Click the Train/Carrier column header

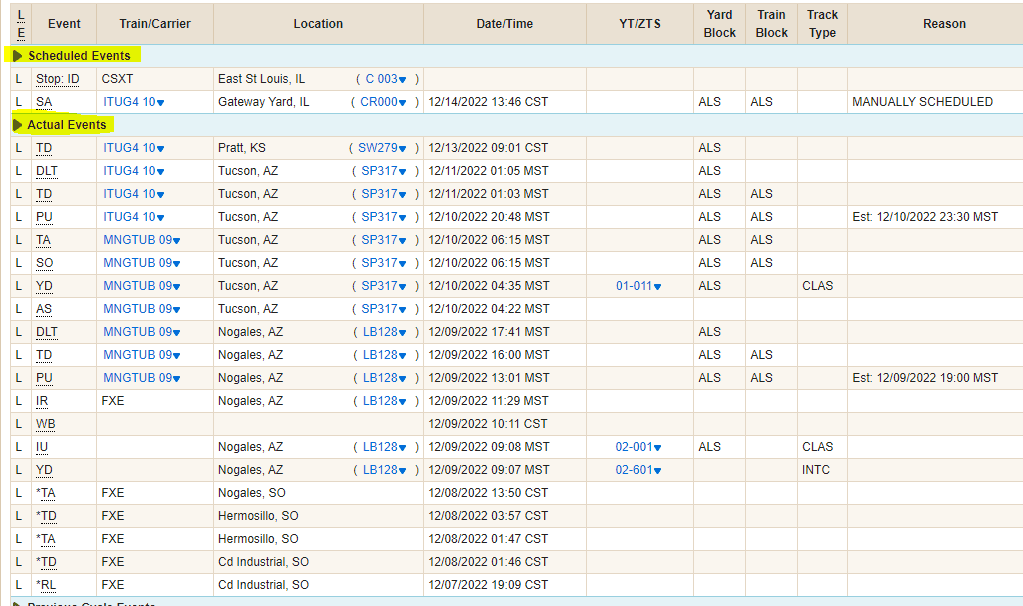pos(155,23)
